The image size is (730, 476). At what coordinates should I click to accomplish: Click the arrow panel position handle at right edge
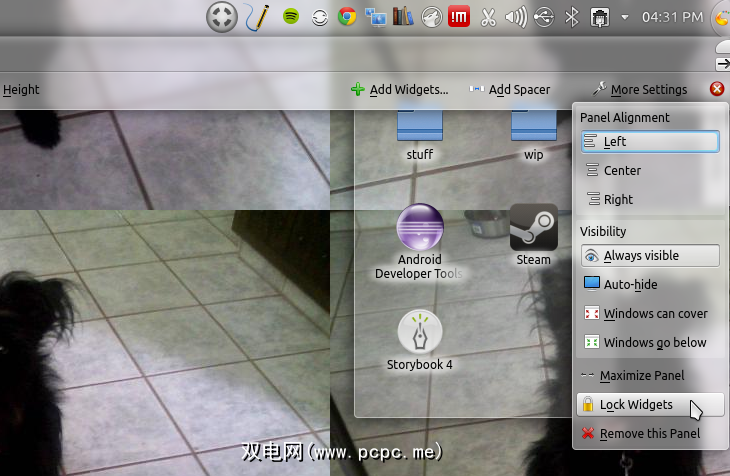pos(723,64)
